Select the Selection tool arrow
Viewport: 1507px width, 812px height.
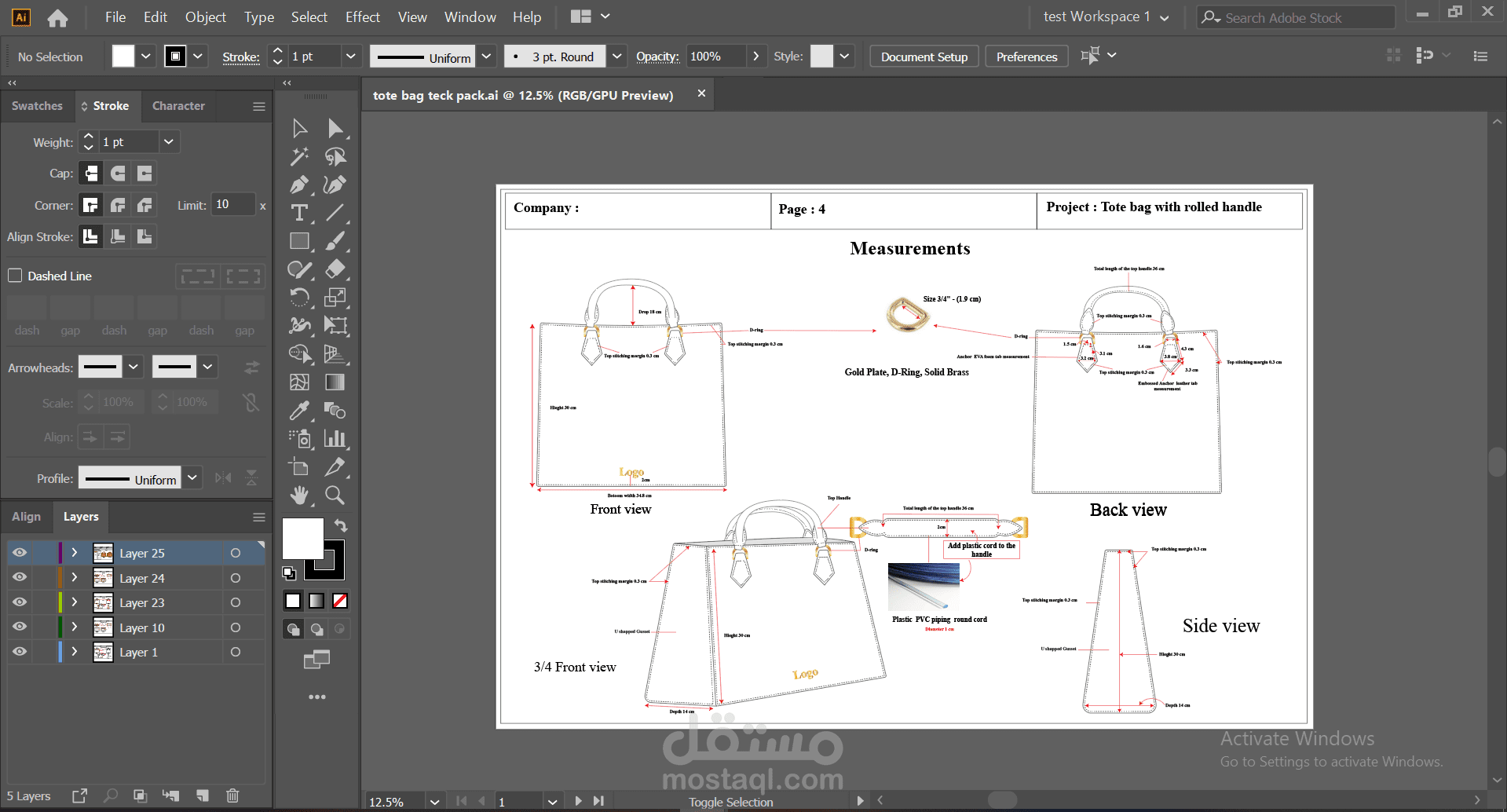[x=299, y=128]
